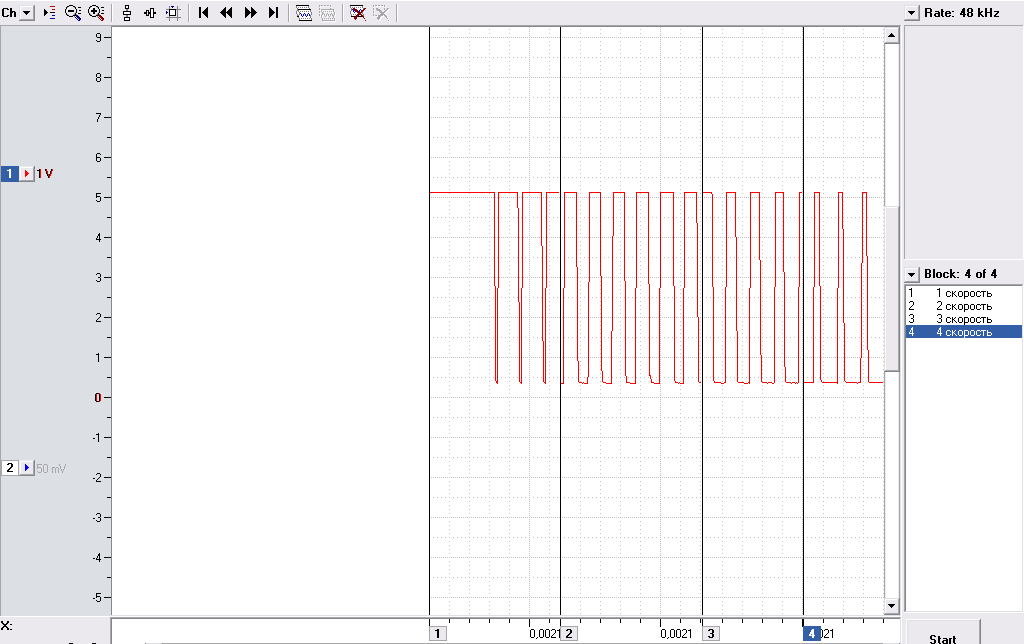Select block '4 скорость' in the list
The image size is (1024, 644).
click(x=963, y=332)
